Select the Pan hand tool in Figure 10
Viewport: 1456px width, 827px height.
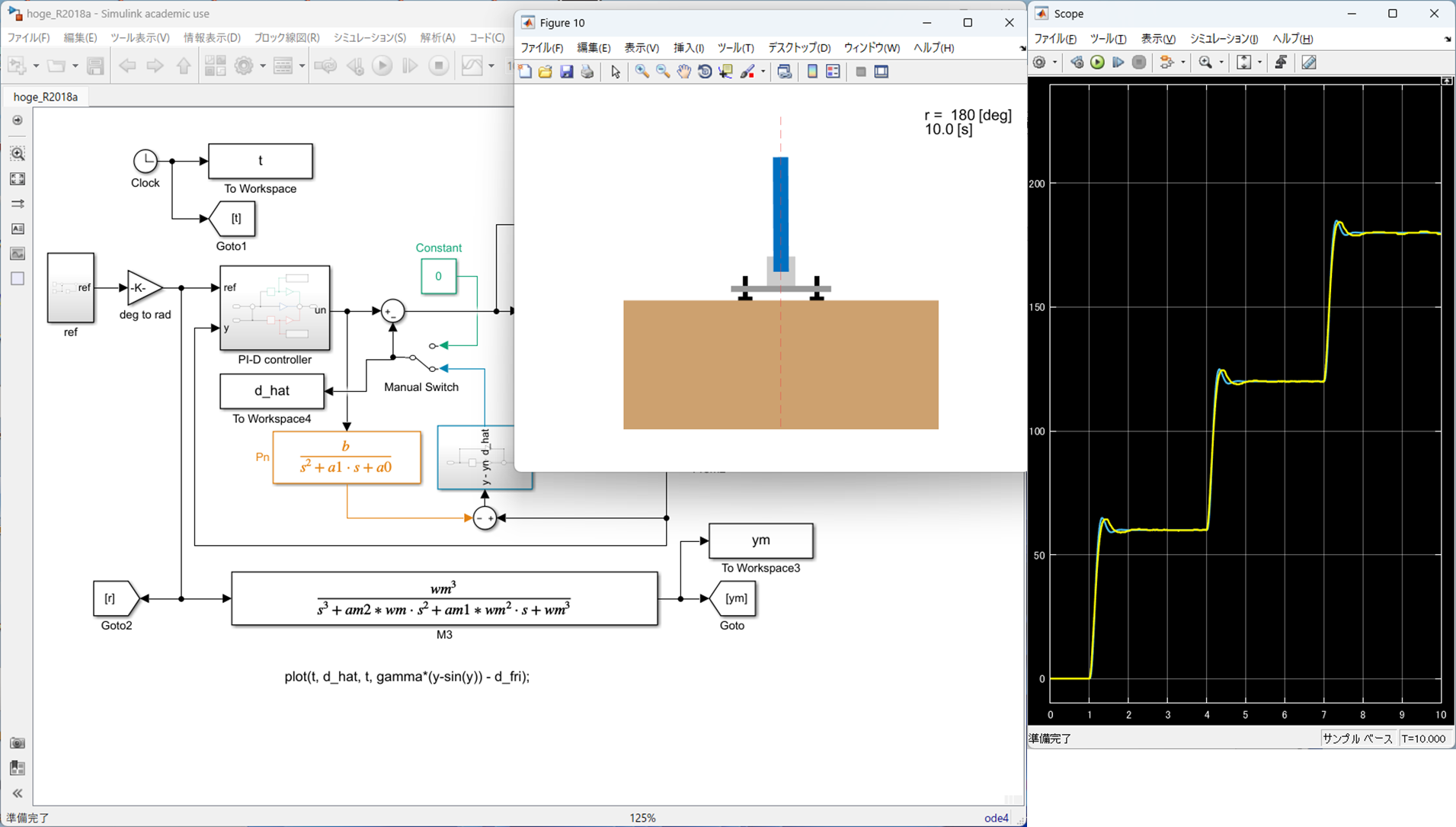[x=684, y=72]
